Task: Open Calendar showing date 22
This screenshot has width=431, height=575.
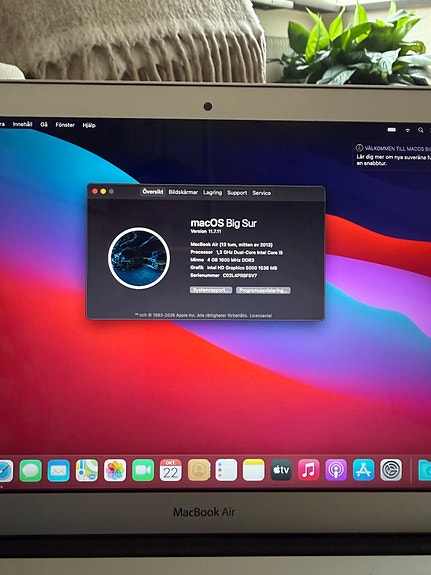Action: (x=171, y=470)
